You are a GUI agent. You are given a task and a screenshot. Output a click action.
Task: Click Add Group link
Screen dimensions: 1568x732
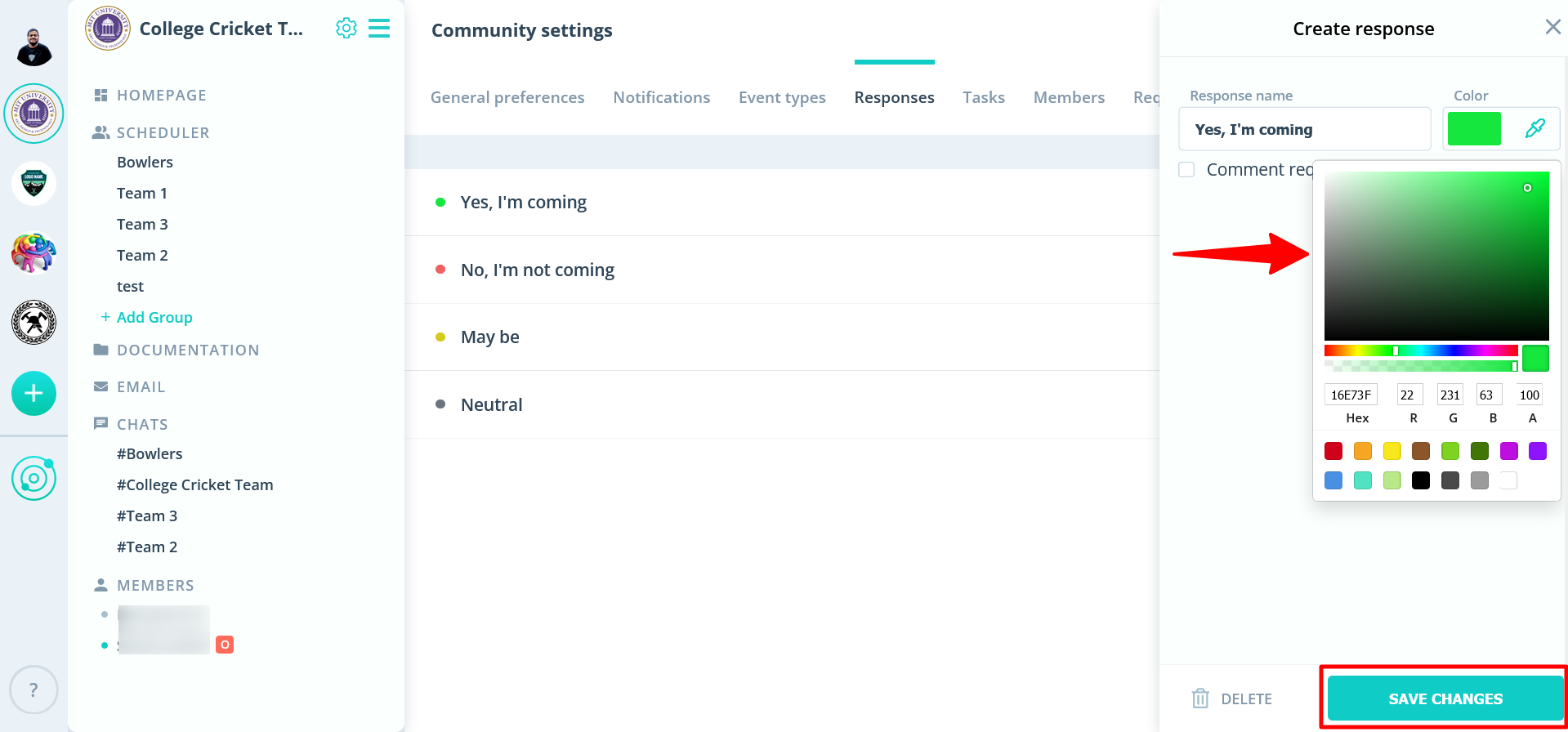(x=147, y=317)
